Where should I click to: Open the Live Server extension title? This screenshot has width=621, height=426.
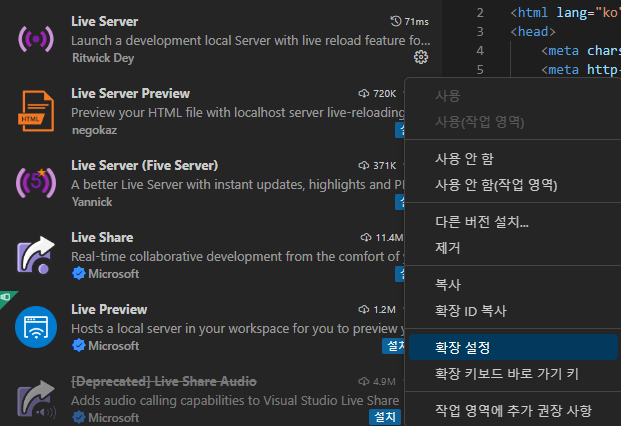tap(105, 21)
